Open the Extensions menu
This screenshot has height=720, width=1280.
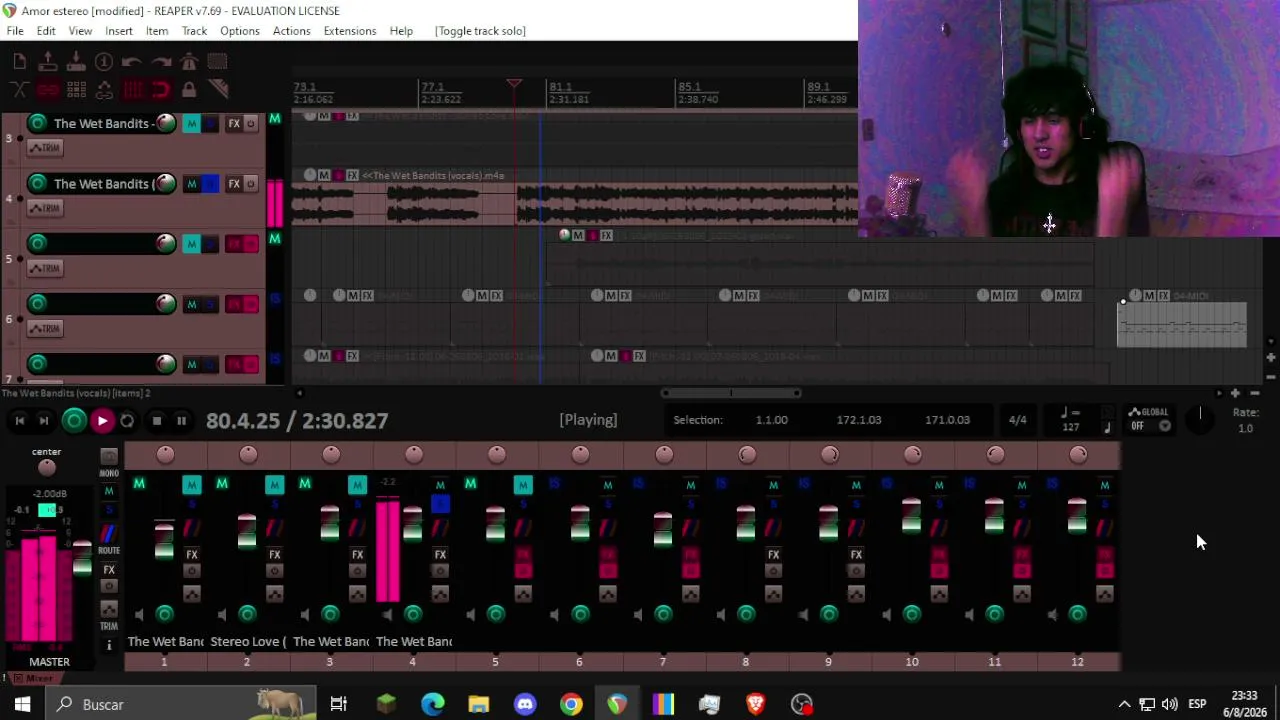pyautogui.click(x=350, y=31)
